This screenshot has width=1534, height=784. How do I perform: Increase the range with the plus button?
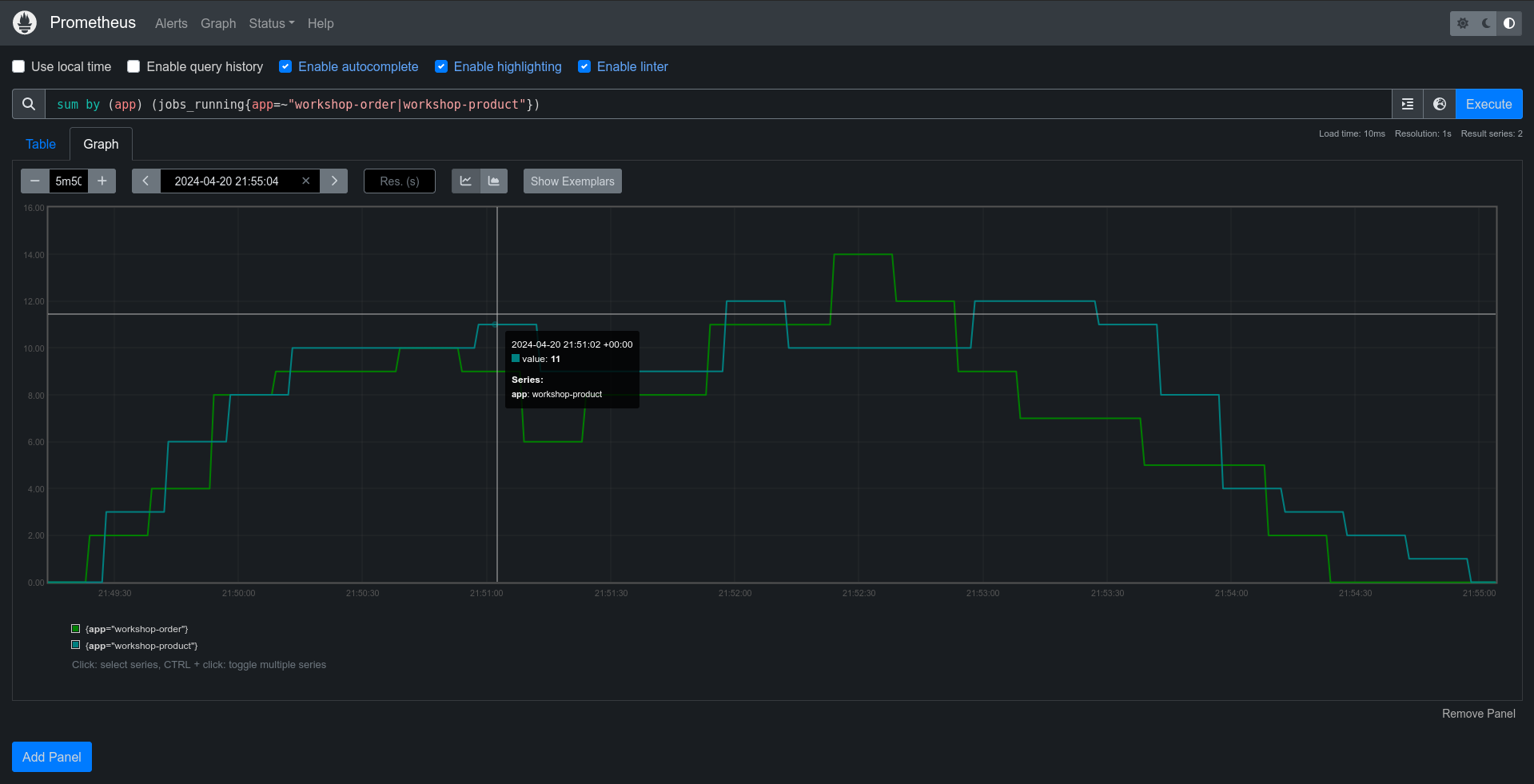click(102, 181)
